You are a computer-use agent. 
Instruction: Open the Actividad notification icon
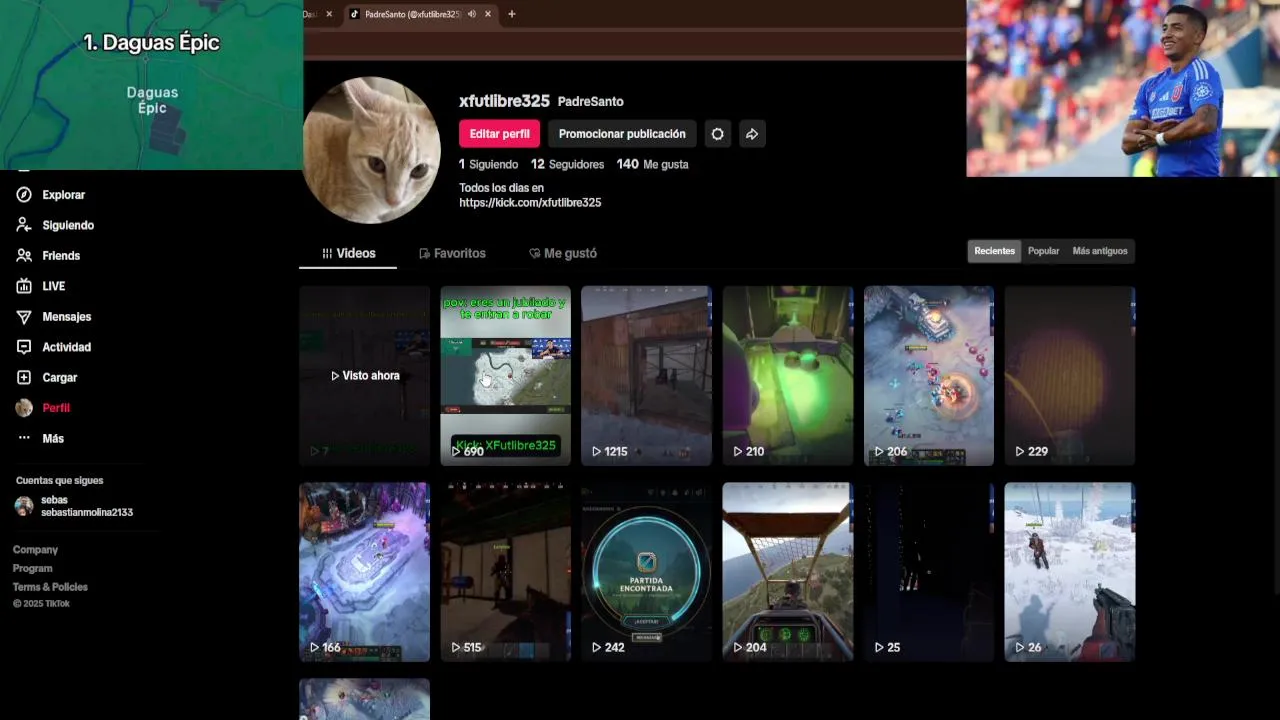coord(24,347)
